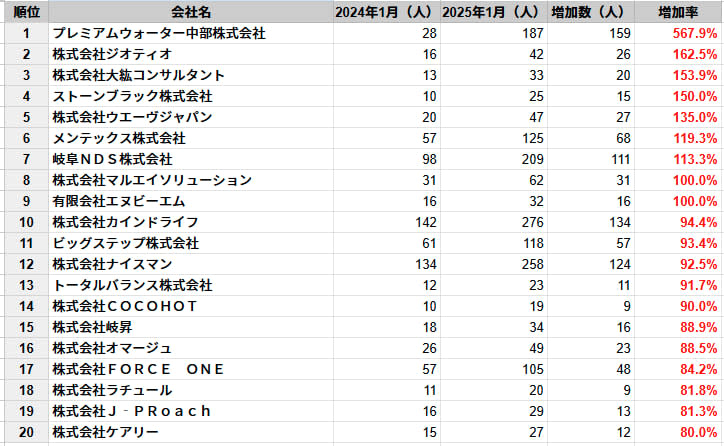Select the メンテックス株式会社 cell
This screenshot has height=446, width=724.
[191, 138]
